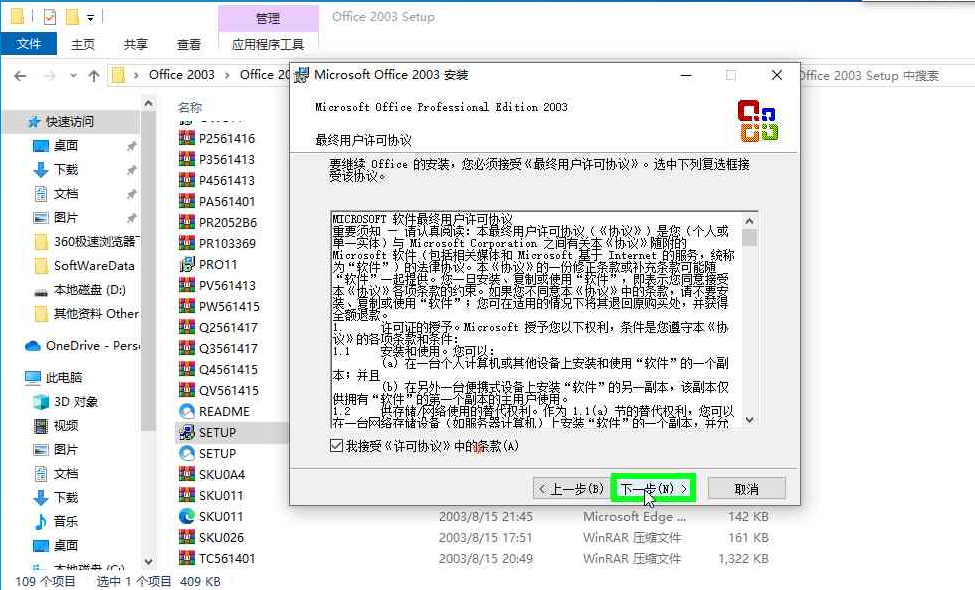Open the 共享 ribbon tab
The height and width of the screenshot is (590, 975).
pyautogui.click(x=136, y=44)
